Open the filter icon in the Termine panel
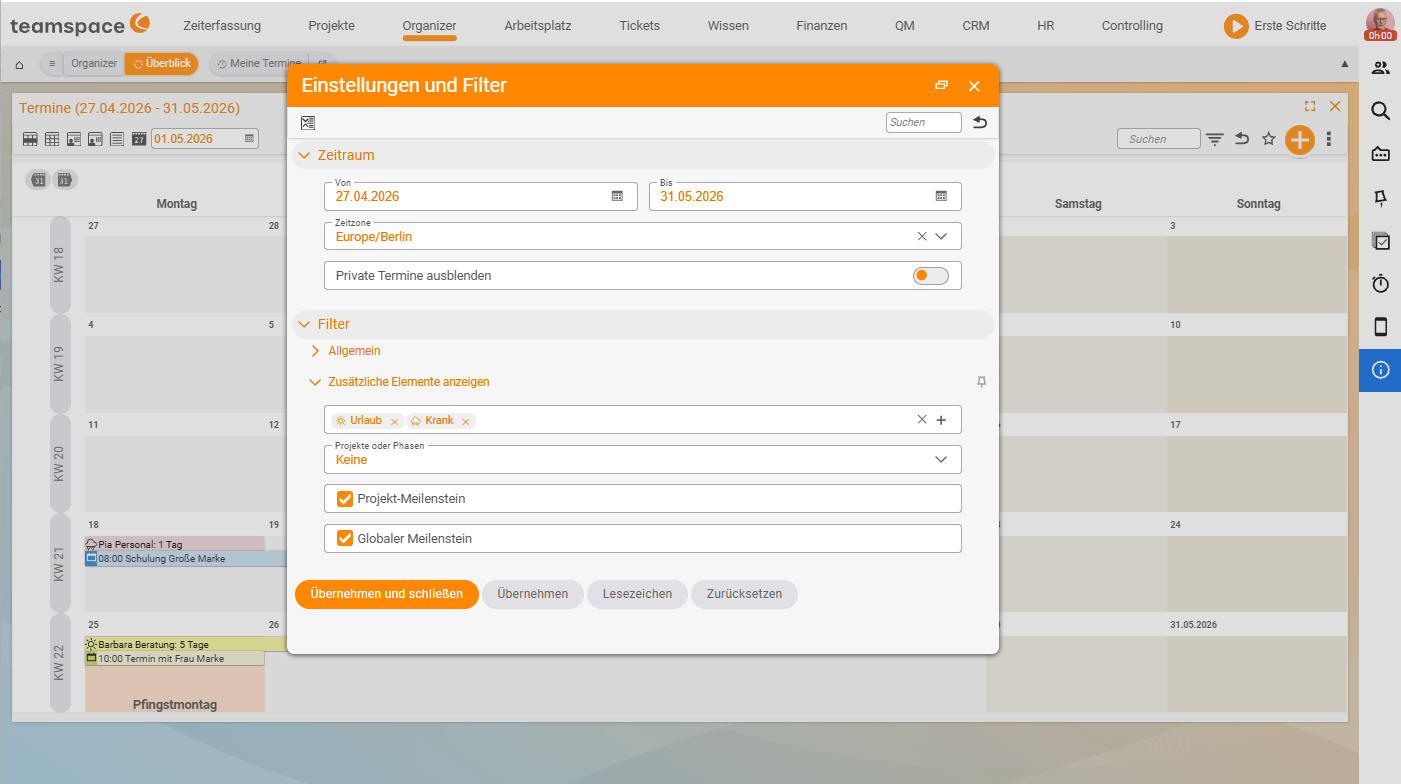This screenshot has width=1401, height=784. coord(1215,139)
